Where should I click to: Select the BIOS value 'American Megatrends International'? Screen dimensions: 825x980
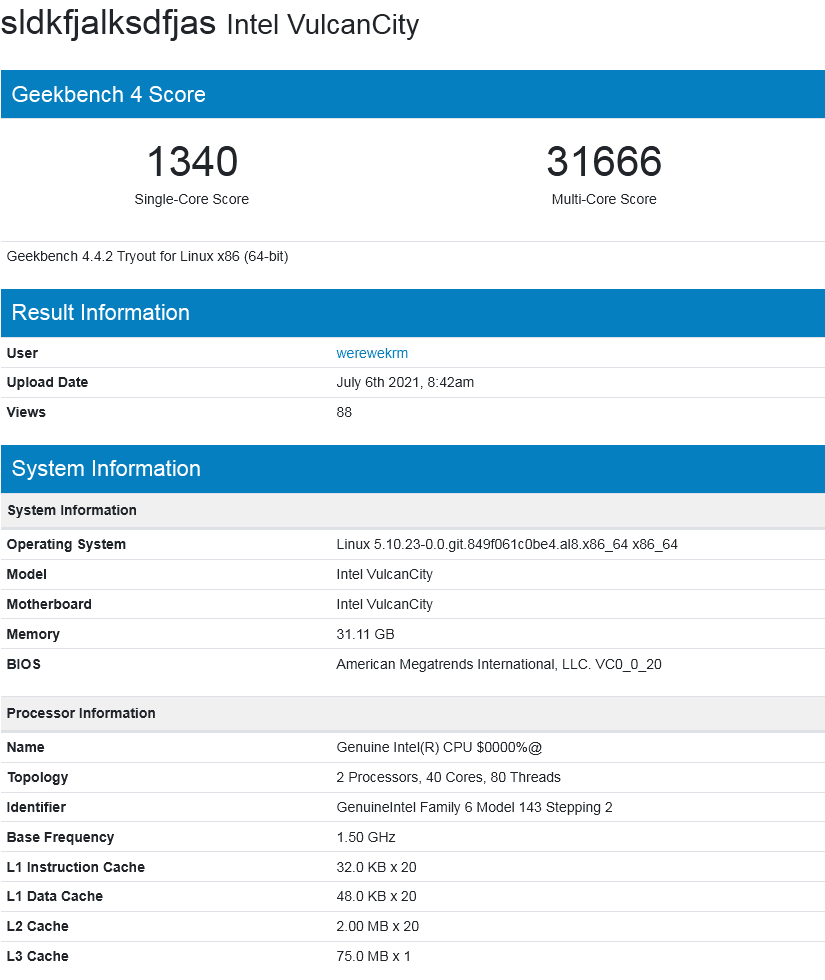click(x=499, y=664)
